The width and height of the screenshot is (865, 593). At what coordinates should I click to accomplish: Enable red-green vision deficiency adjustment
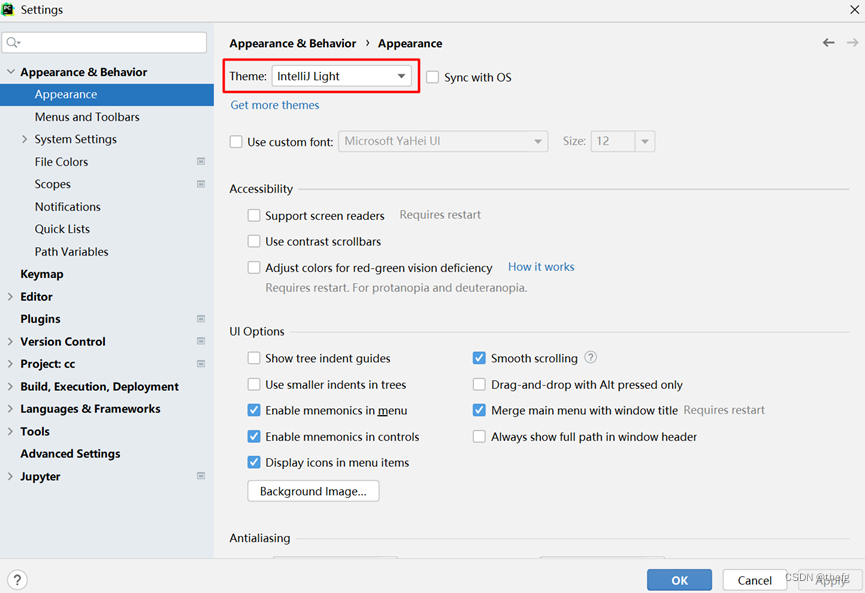254,268
